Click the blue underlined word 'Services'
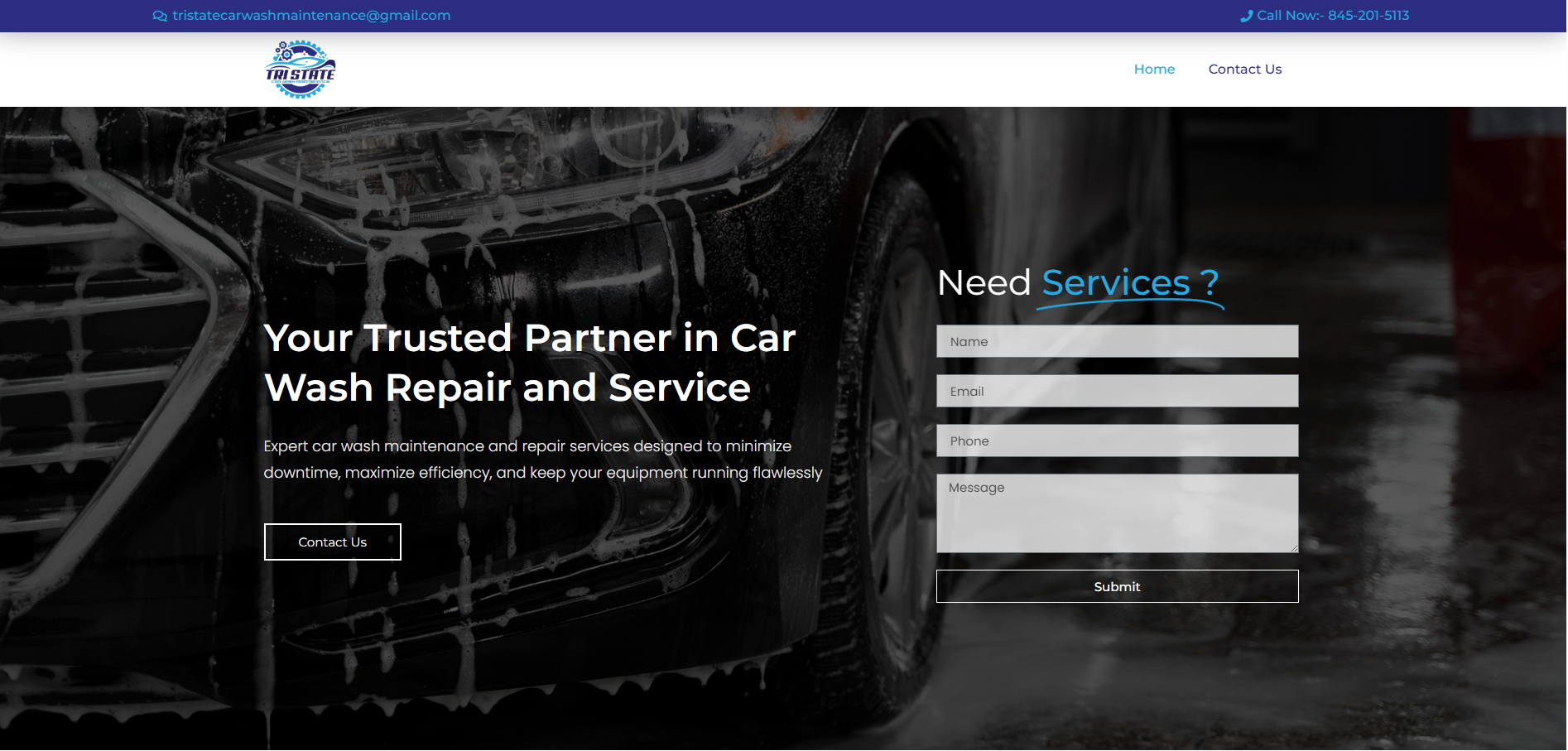Viewport: 1568px width, 751px height. tap(1115, 283)
